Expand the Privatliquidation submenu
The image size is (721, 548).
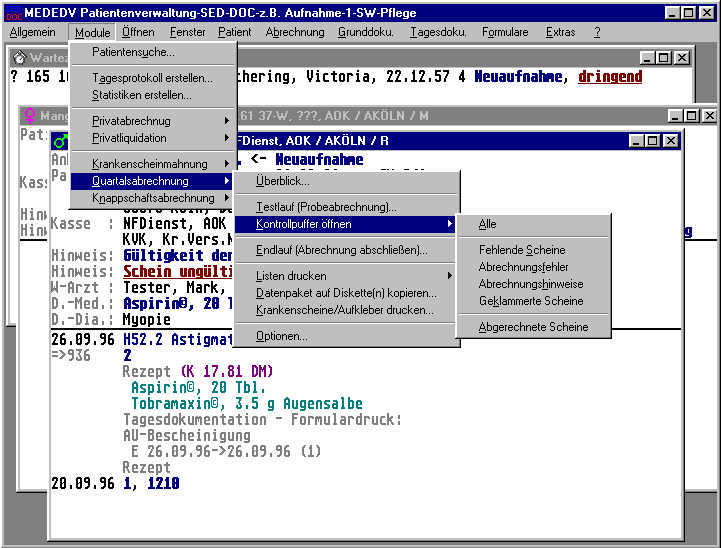coord(154,138)
